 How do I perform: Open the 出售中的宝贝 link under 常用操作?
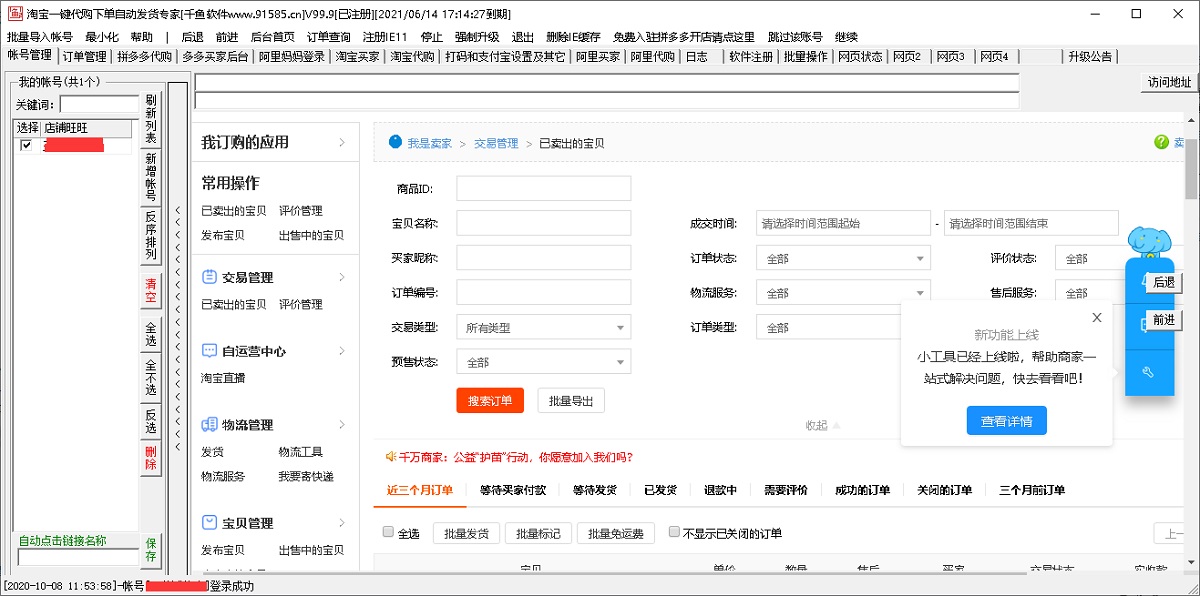coord(311,235)
